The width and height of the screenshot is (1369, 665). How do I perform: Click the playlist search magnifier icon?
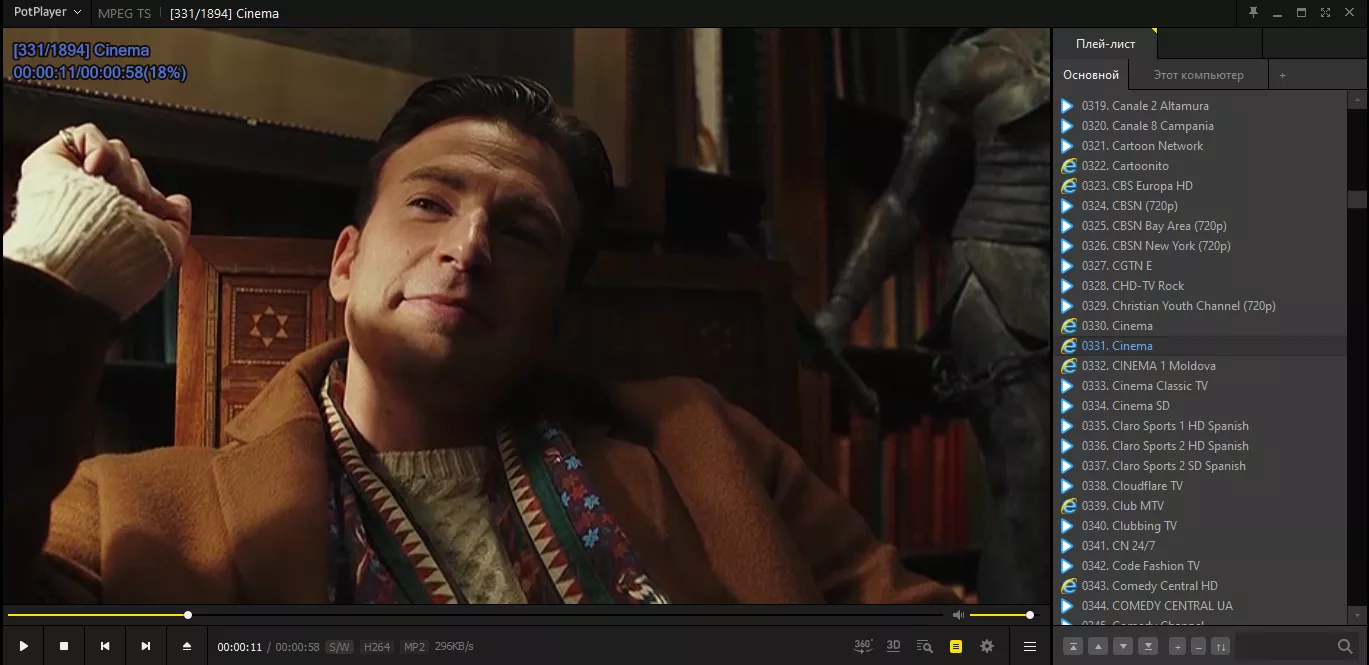coord(1346,646)
